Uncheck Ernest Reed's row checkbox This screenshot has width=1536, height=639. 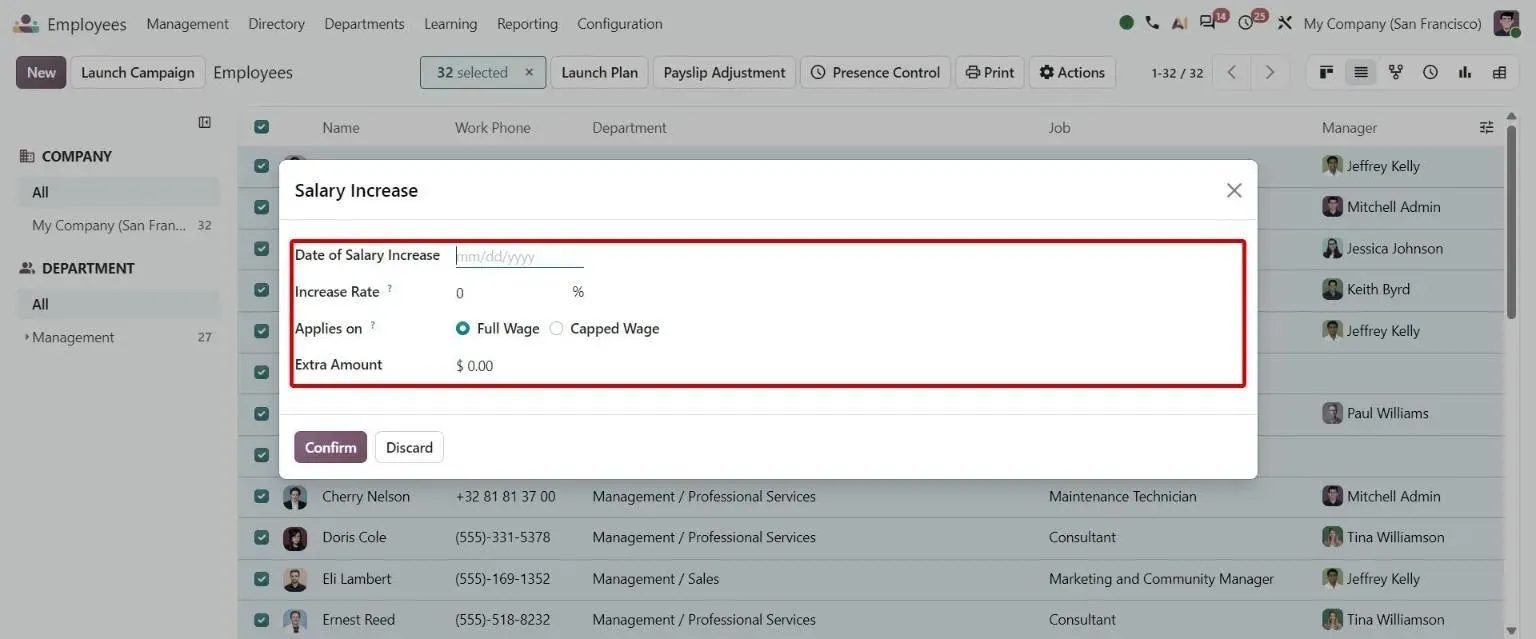261,619
